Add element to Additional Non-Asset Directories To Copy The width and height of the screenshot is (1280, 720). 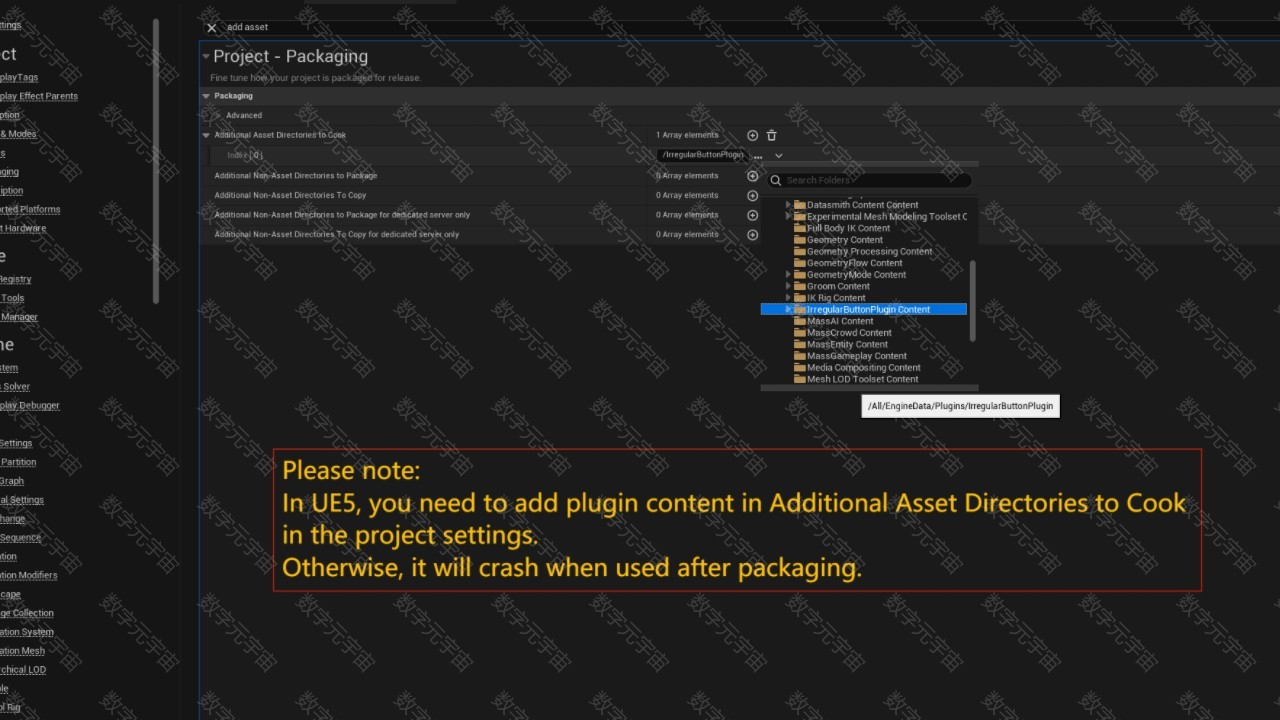point(753,196)
